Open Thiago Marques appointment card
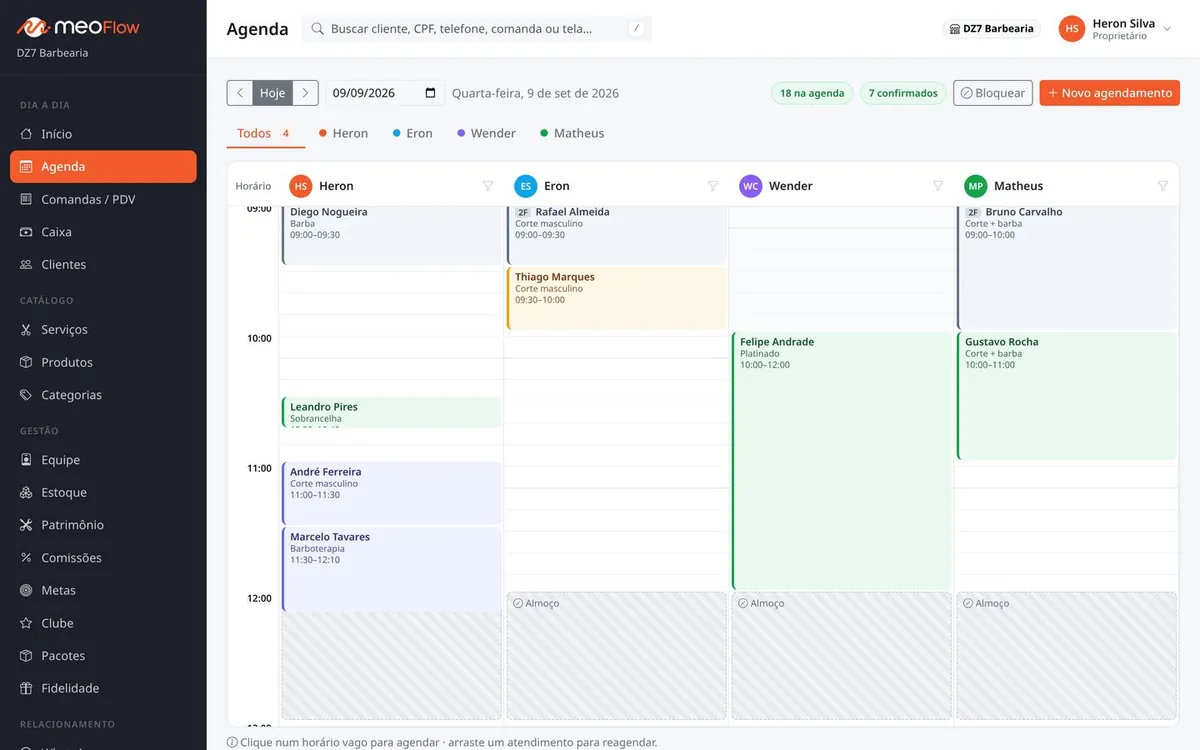 617,298
